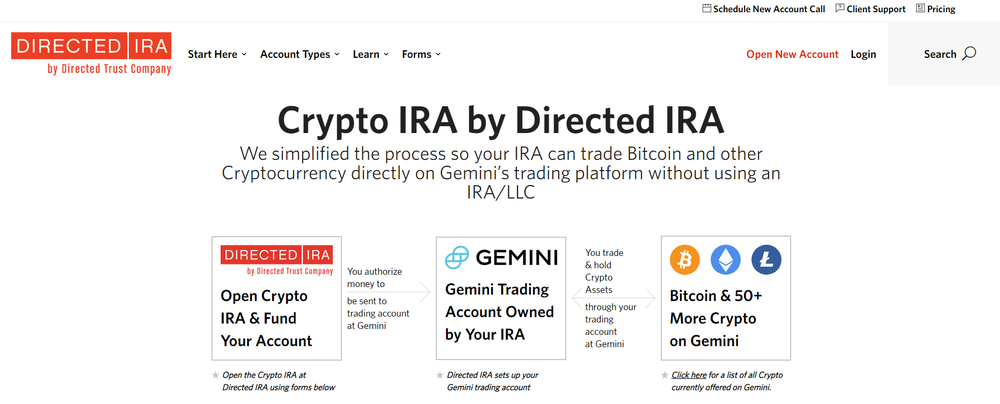Click the calendar icon beside Schedule New Account Call

pos(706,8)
